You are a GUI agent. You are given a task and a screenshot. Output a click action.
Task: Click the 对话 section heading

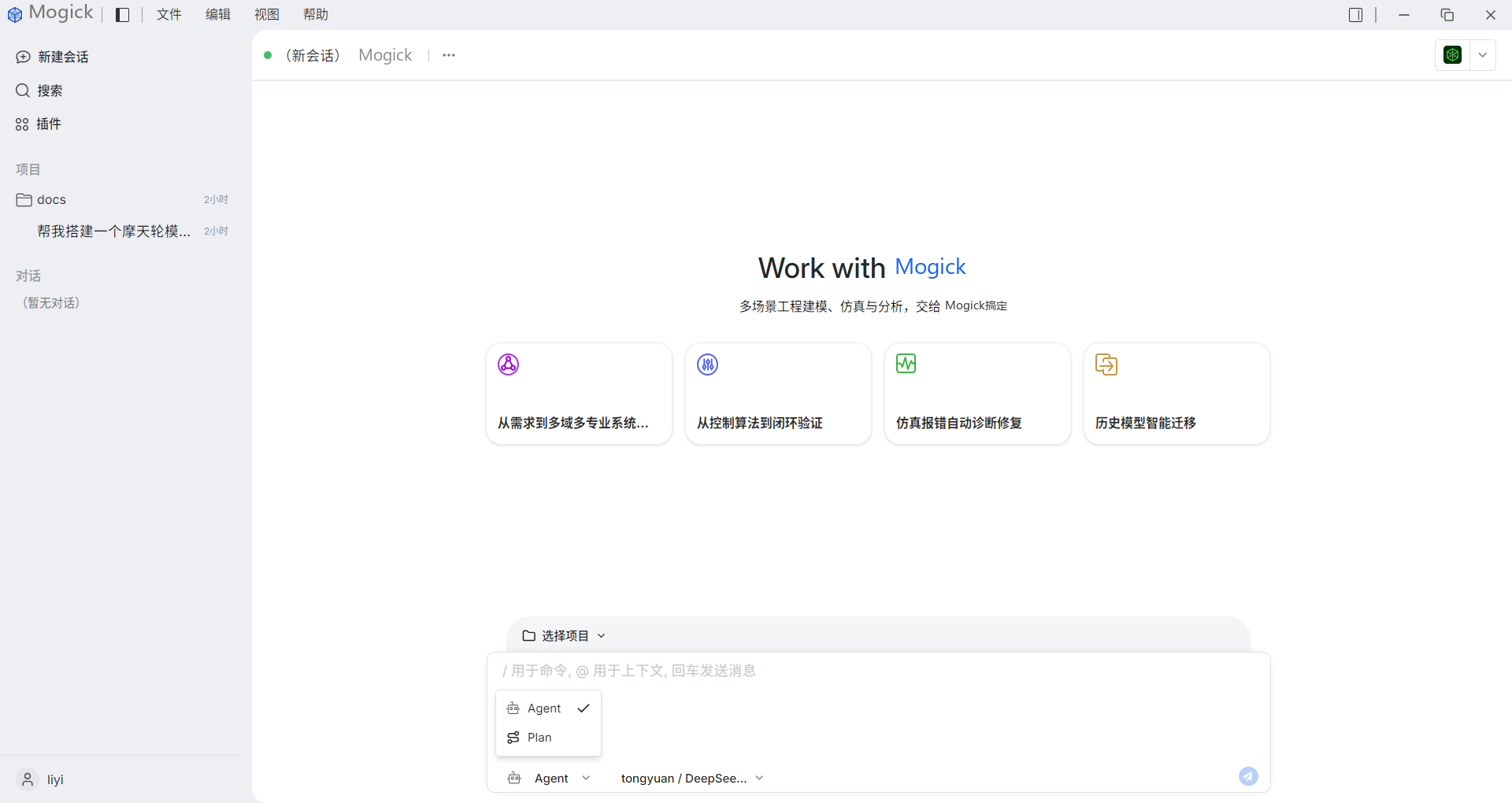pyautogui.click(x=28, y=276)
